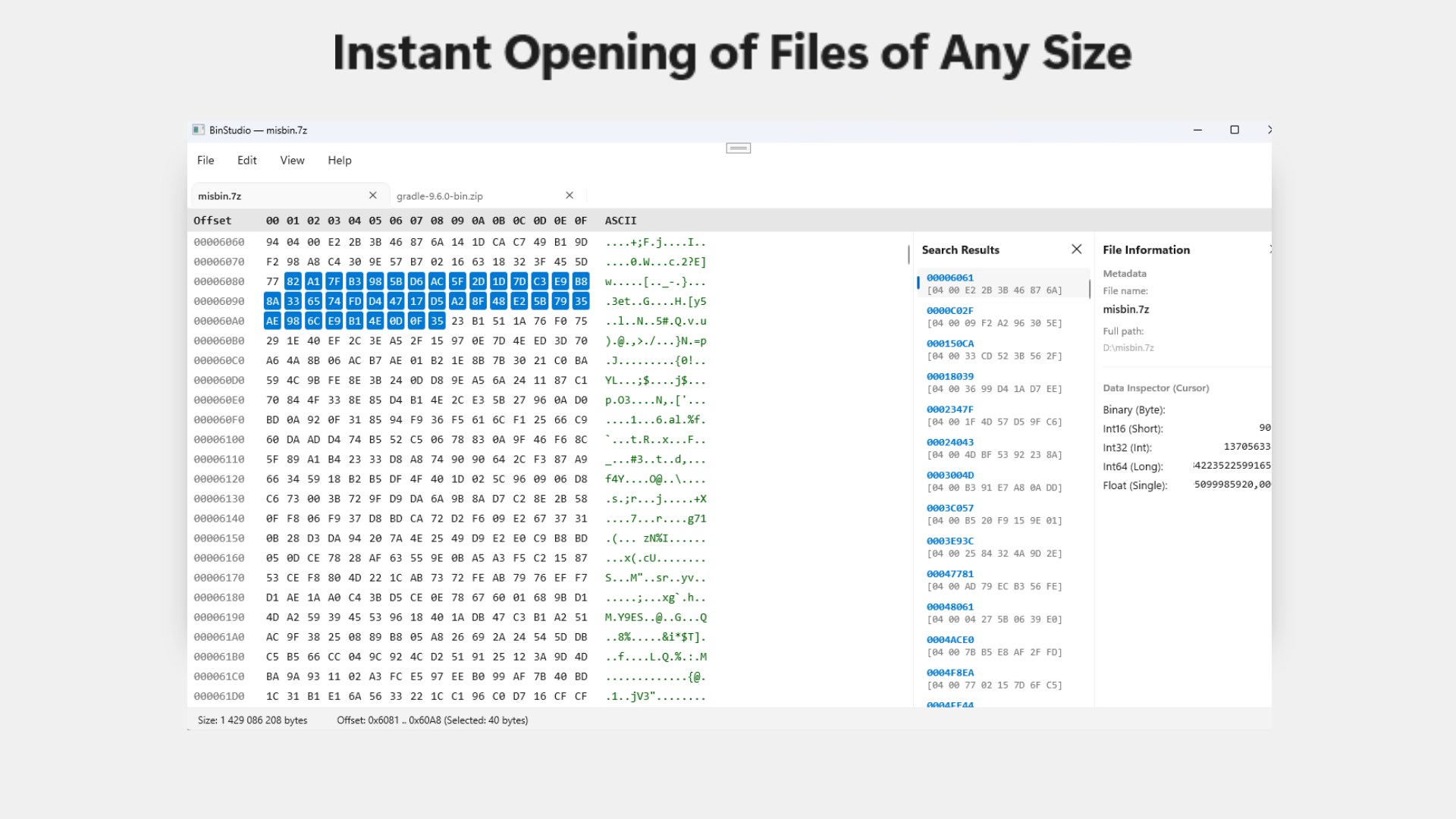Viewport: 1456px width, 819px height.
Task: Jump to search result 0004F8EA
Action: pos(1003,679)
